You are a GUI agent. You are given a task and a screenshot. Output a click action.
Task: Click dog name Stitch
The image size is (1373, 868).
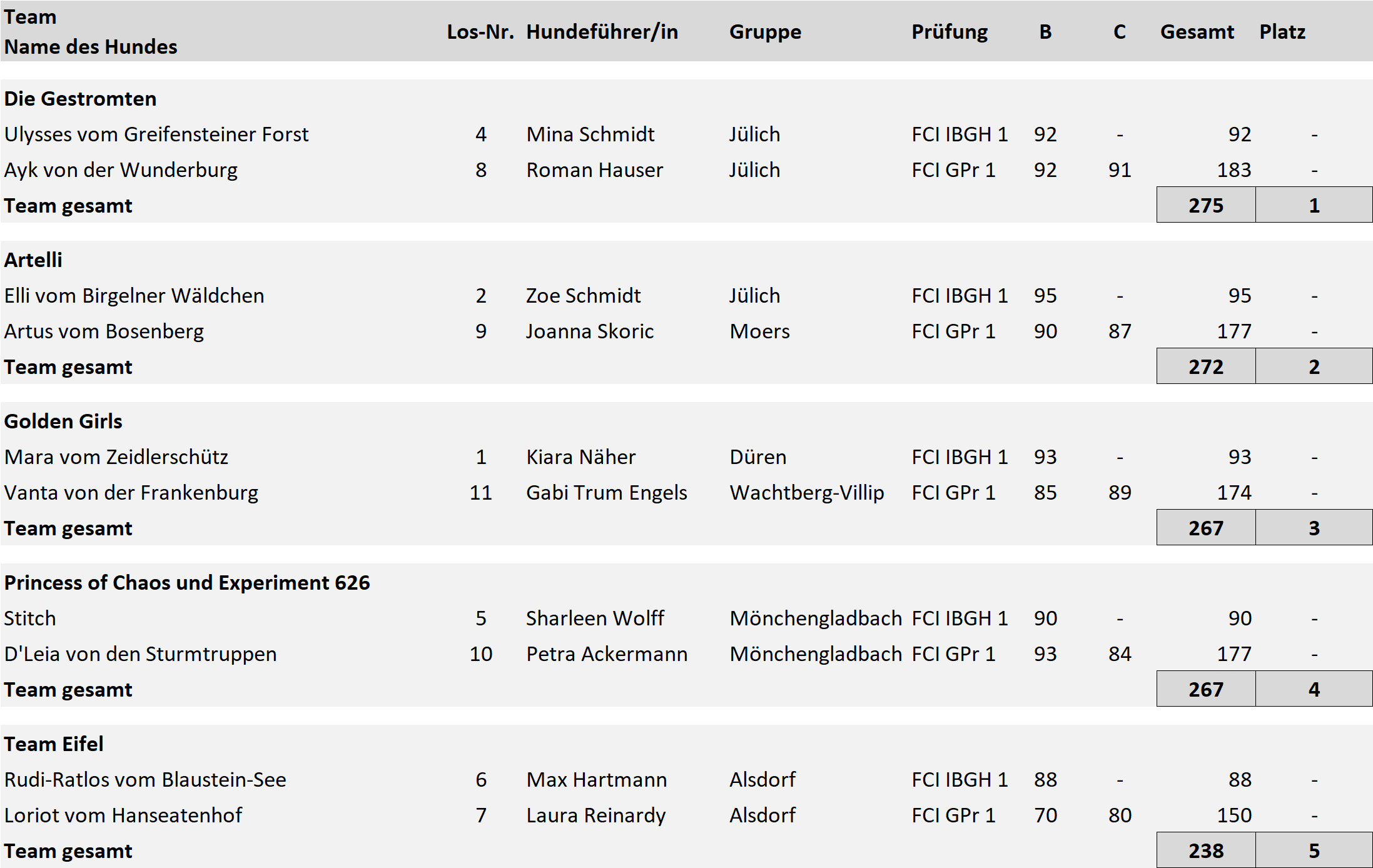click(30, 618)
